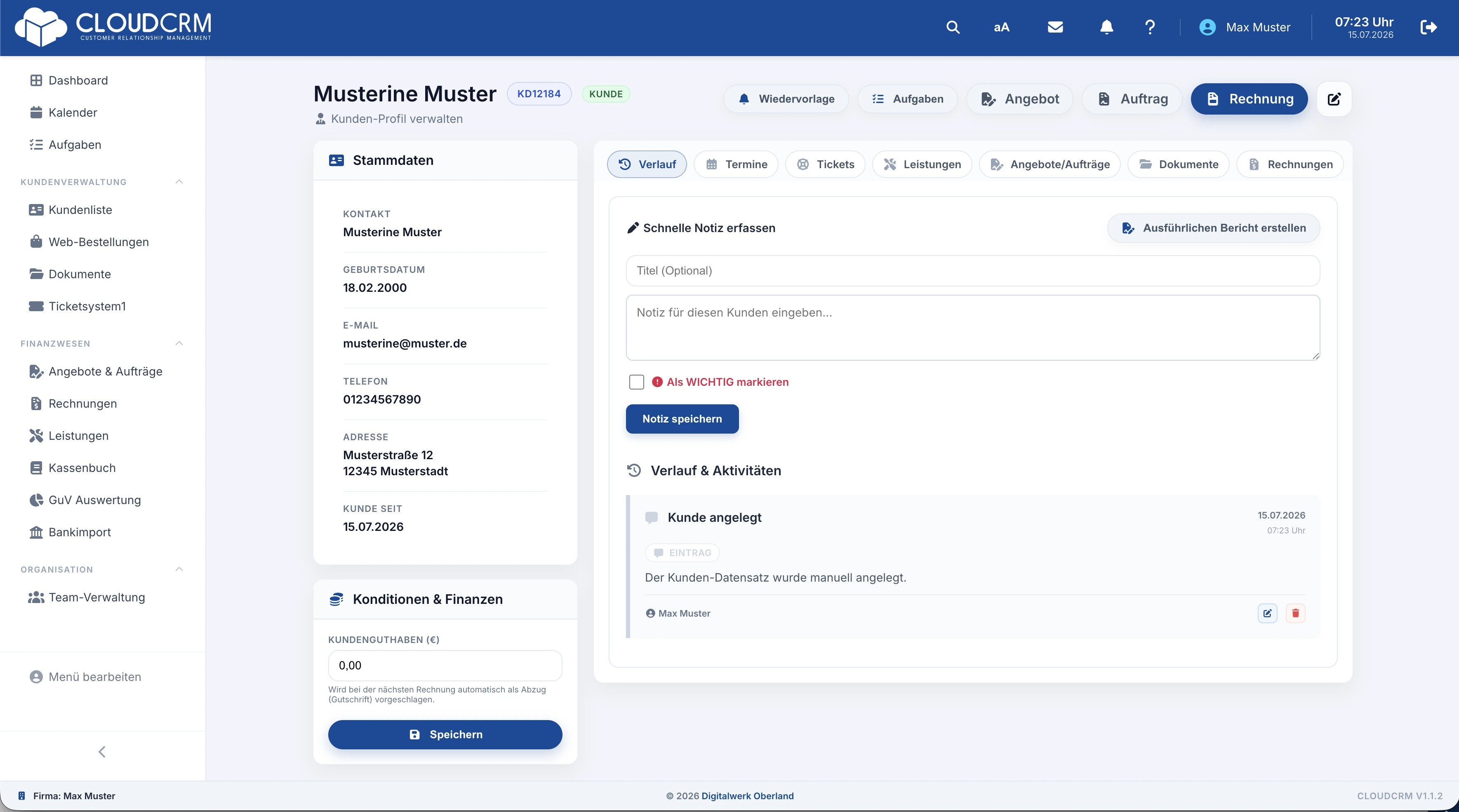This screenshot has height=812, width=1459.
Task: Click the phone number 01234567890
Action: point(382,400)
